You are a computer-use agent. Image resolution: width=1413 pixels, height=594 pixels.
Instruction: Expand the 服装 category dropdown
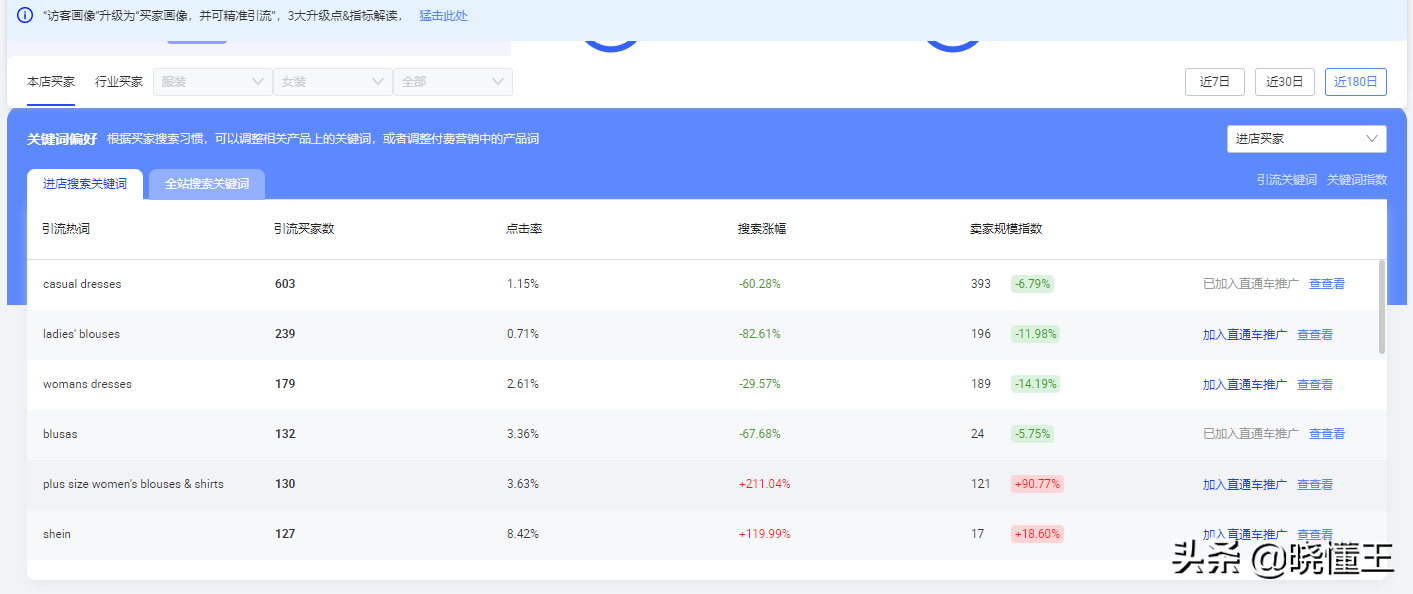tap(213, 82)
